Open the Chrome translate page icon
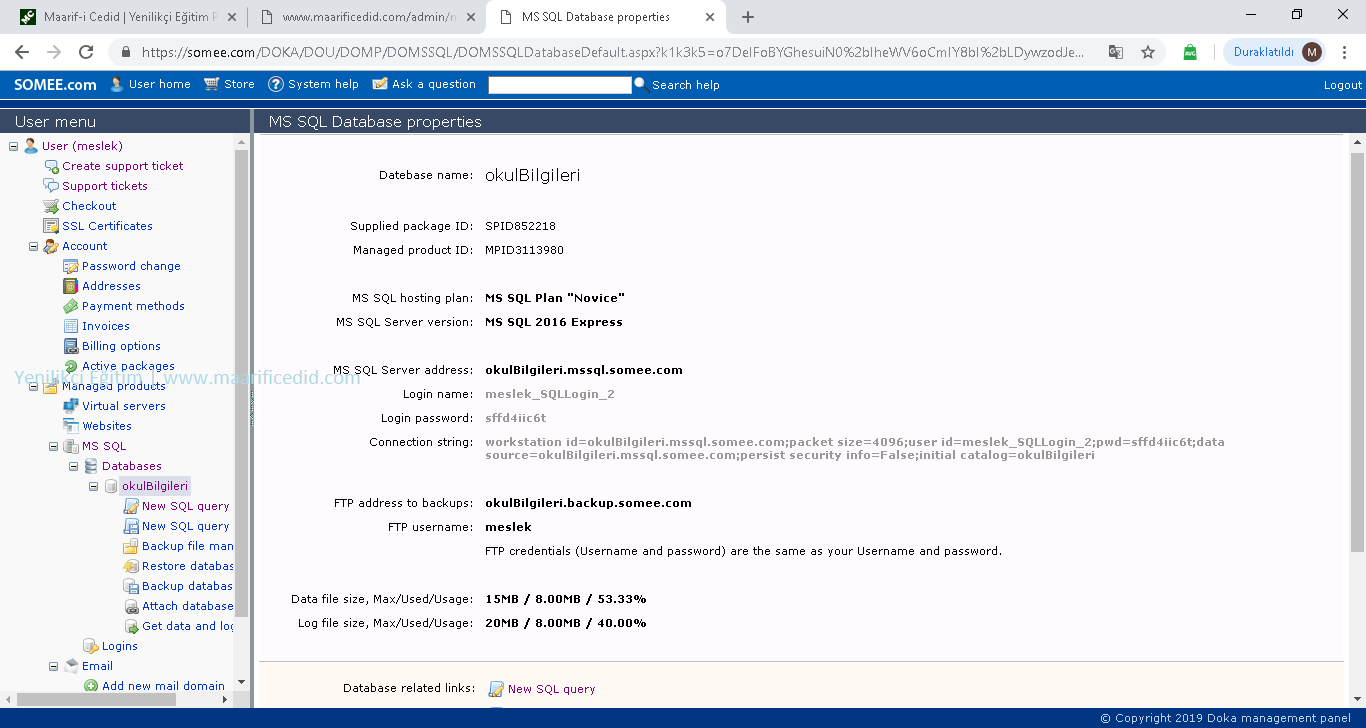 1116,52
